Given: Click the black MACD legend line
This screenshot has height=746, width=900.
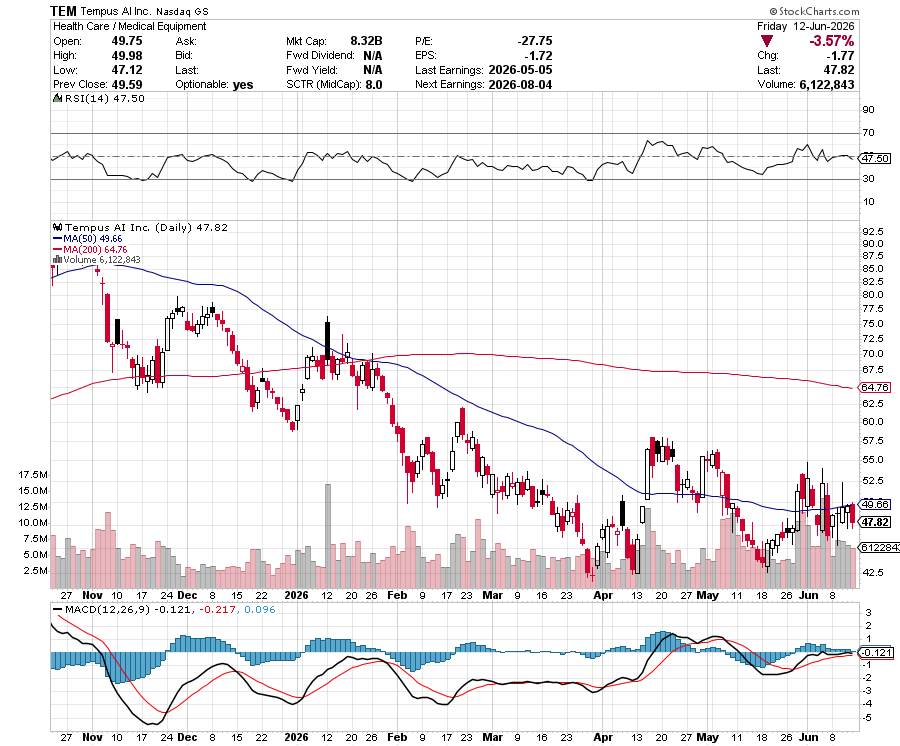Looking at the screenshot, I should (x=57, y=609).
